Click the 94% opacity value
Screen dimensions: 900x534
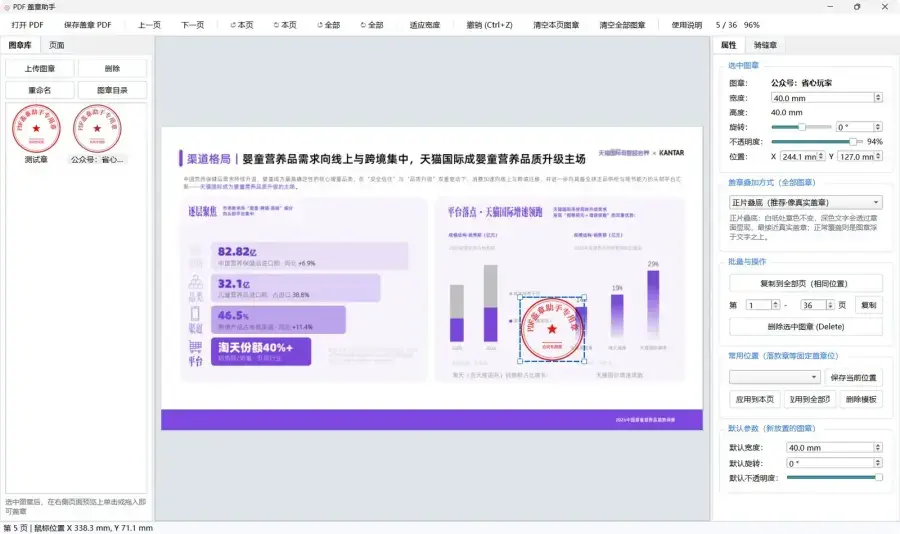tap(875, 141)
